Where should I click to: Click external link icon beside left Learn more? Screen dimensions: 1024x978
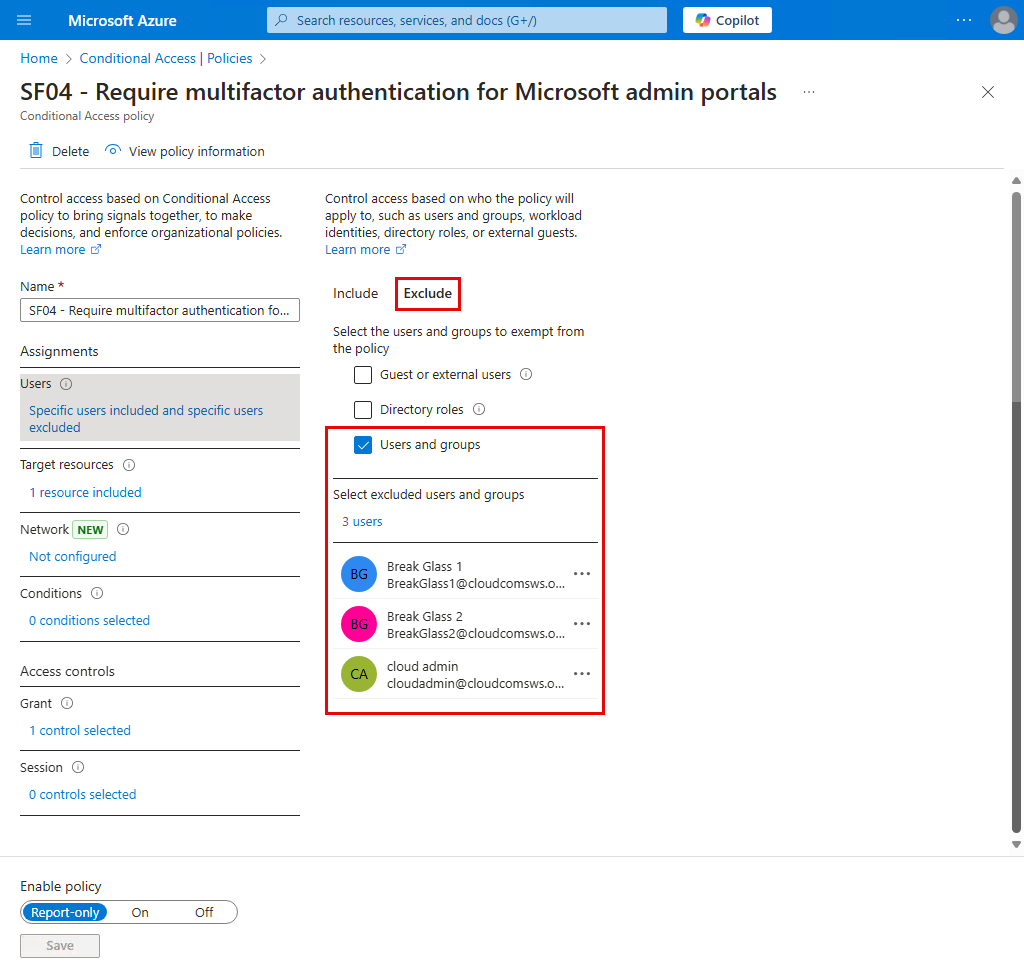(x=96, y=249)
